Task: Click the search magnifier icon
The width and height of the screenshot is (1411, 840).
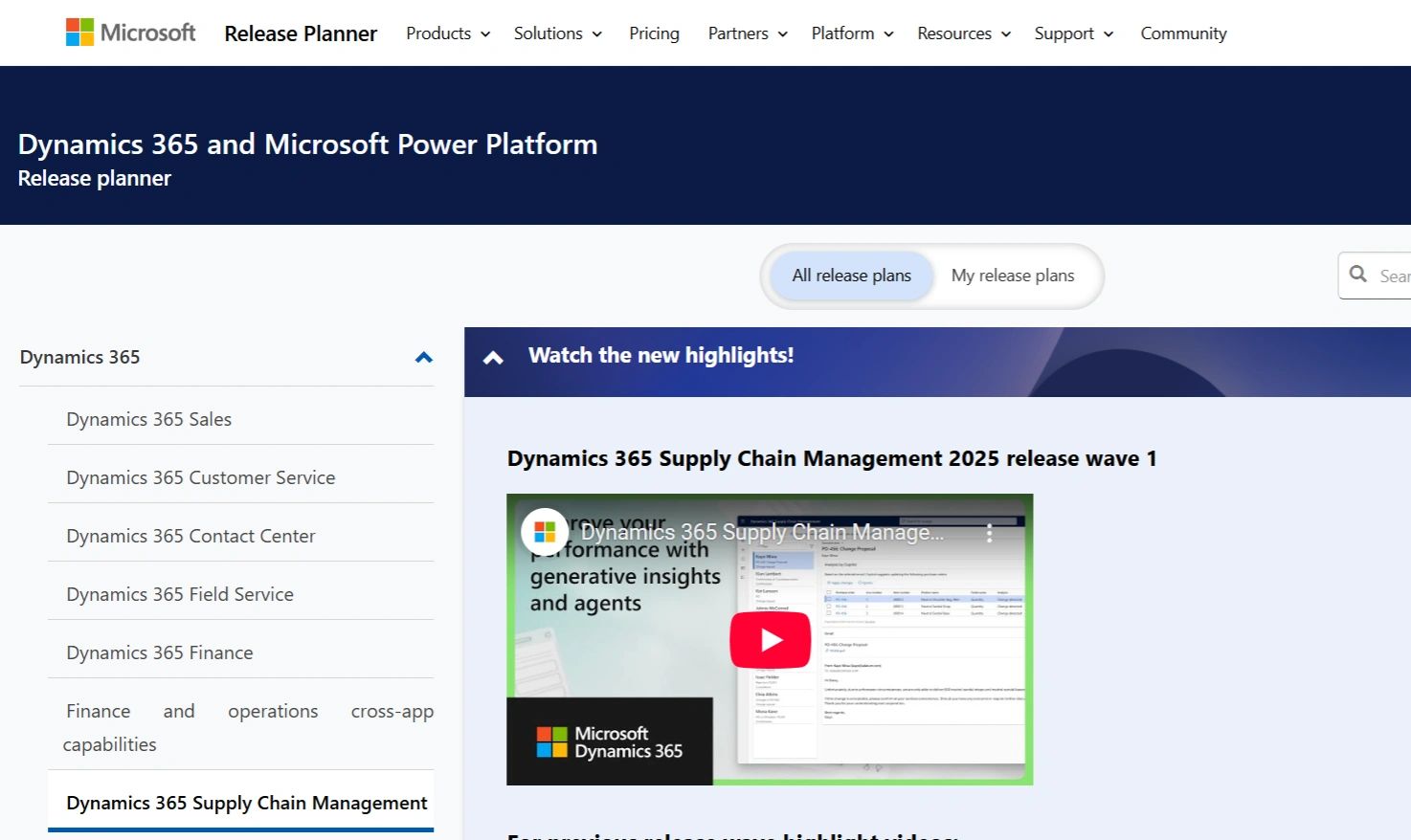Action: [x=1357, y=275]
